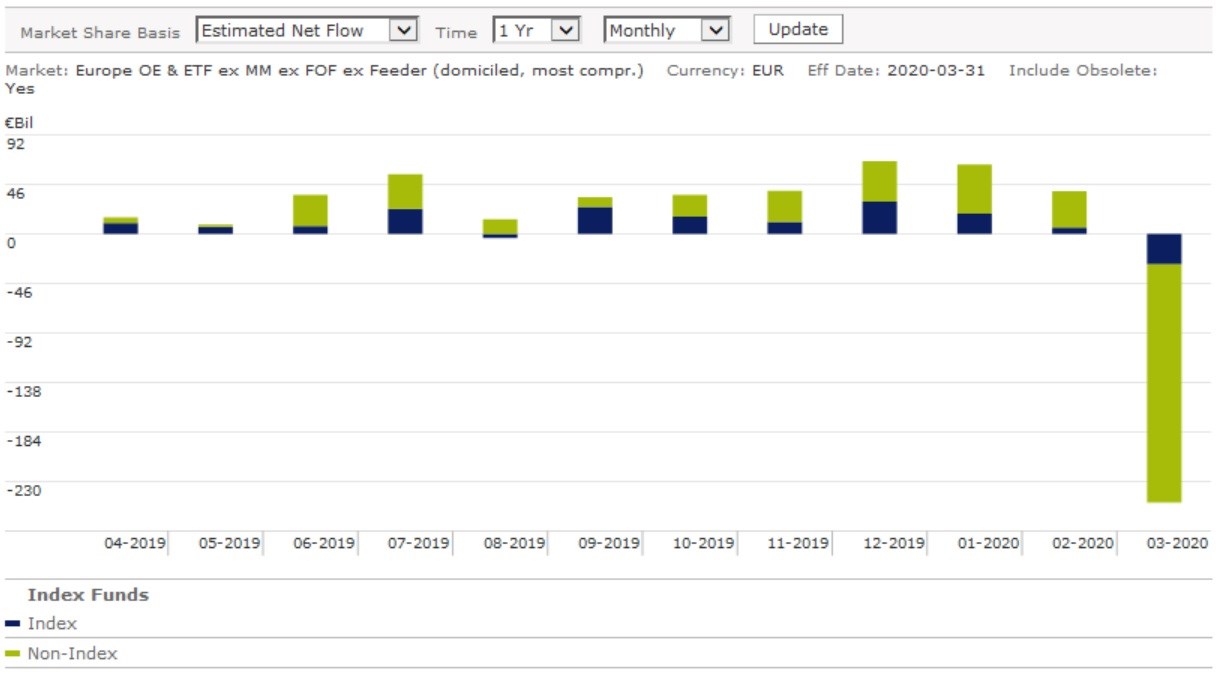
Task: Select the Index legend label
Action: (52, 624)
